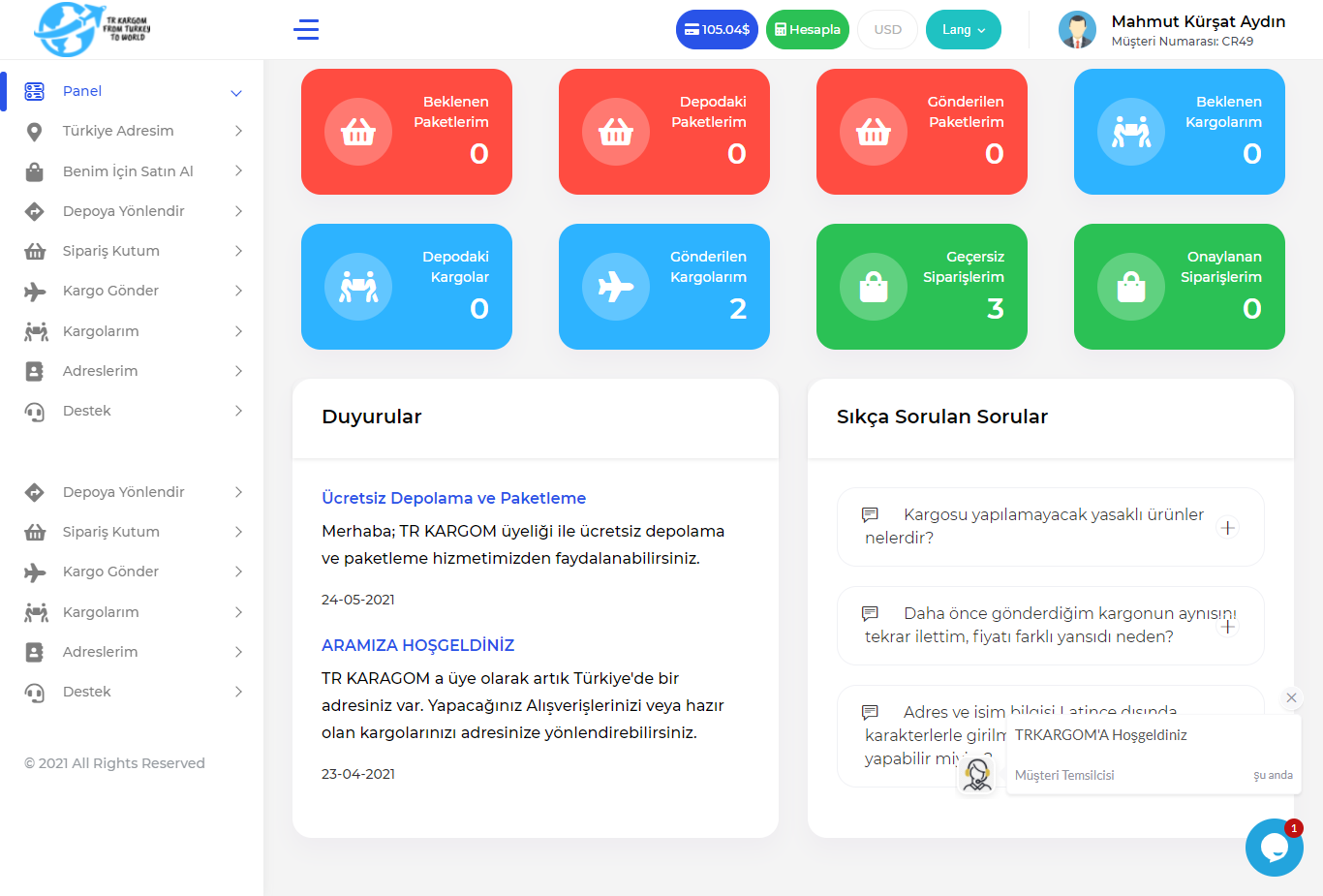Click the 105.04$ balance button

(717, 30)
